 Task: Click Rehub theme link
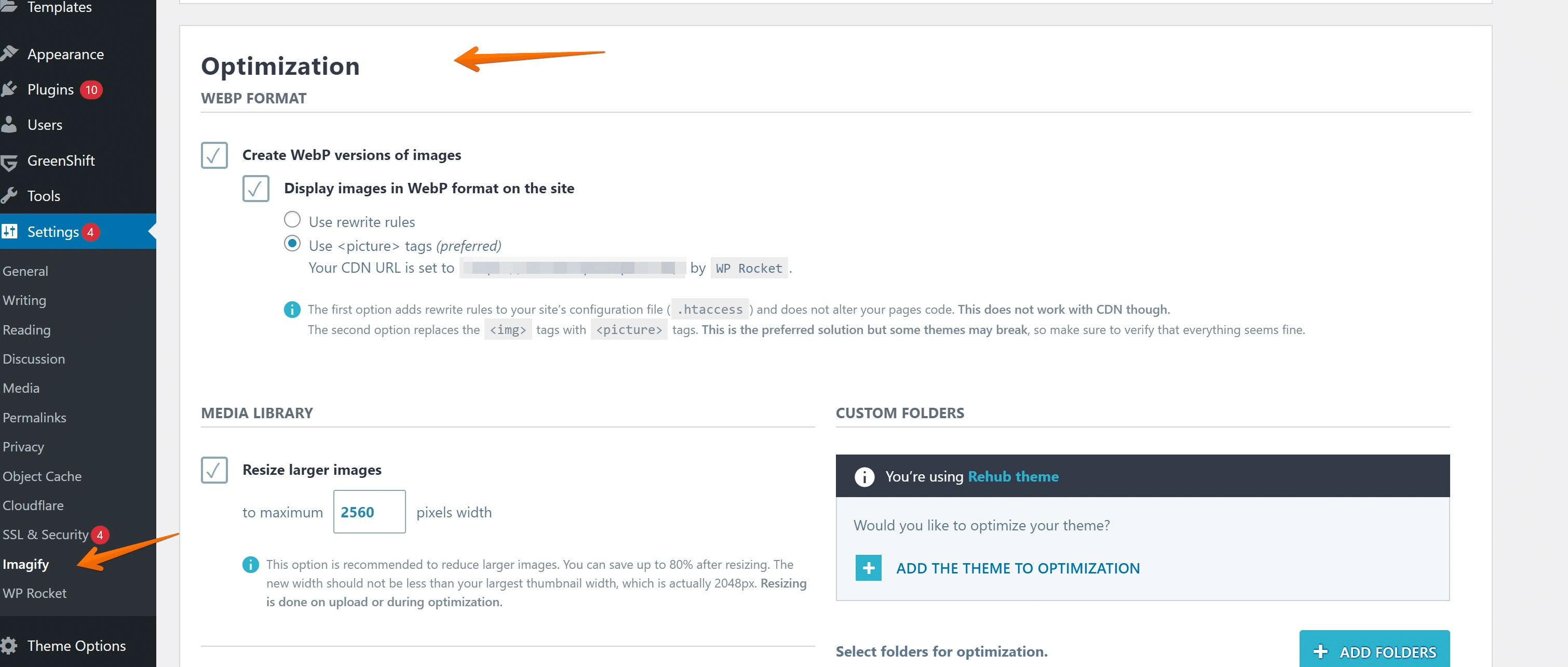click(x=1013, y=475)
